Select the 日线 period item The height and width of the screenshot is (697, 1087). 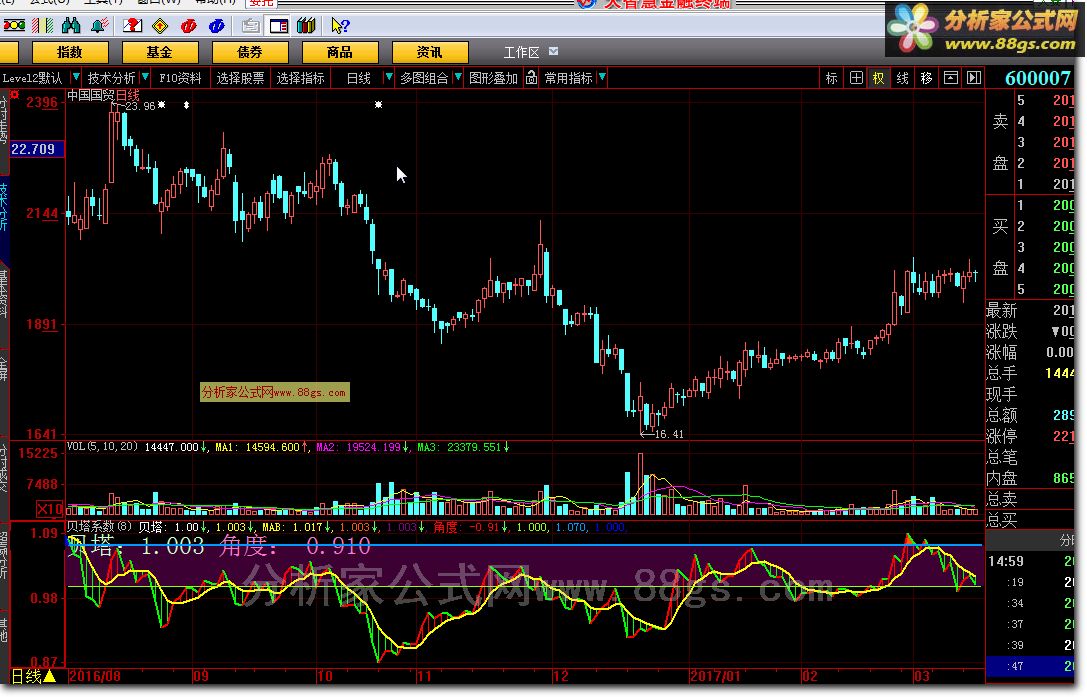click(x=358, y=78)
